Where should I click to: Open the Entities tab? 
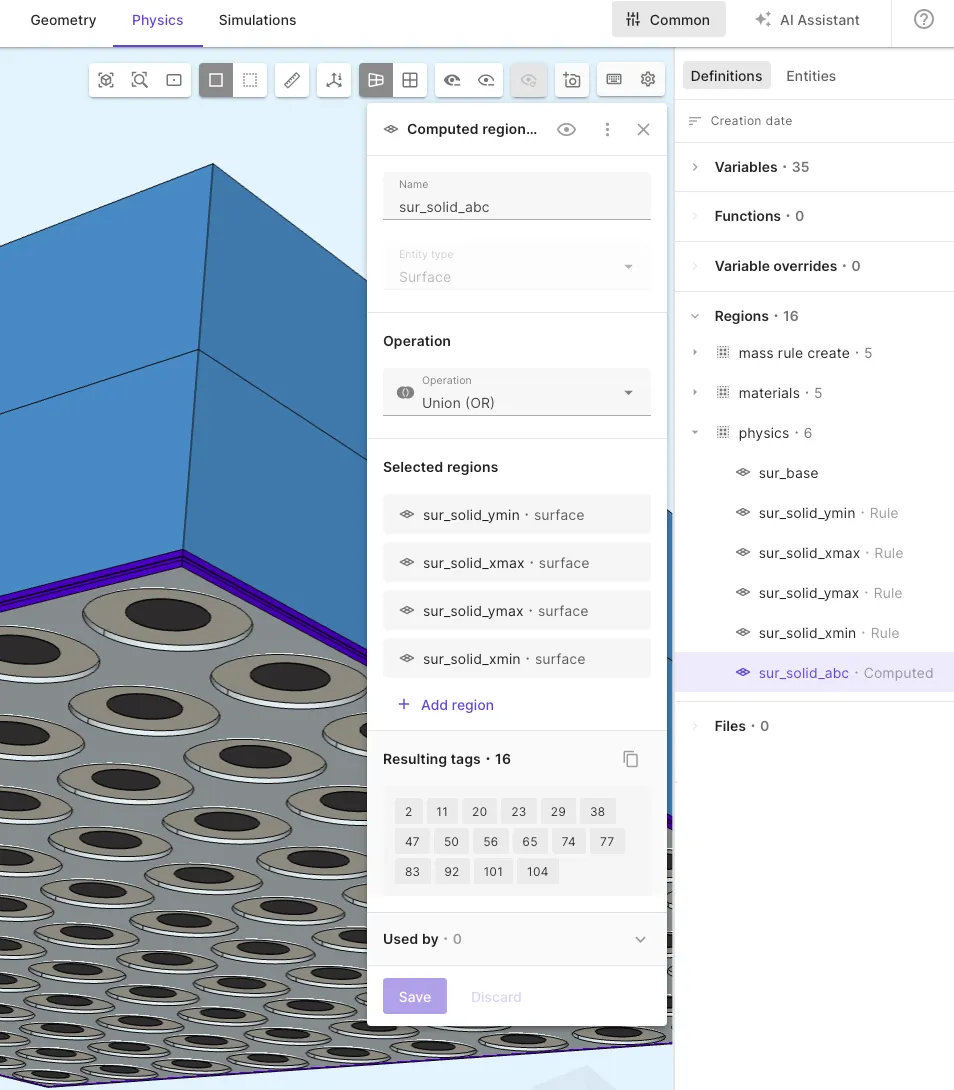(x=811, y=76)
